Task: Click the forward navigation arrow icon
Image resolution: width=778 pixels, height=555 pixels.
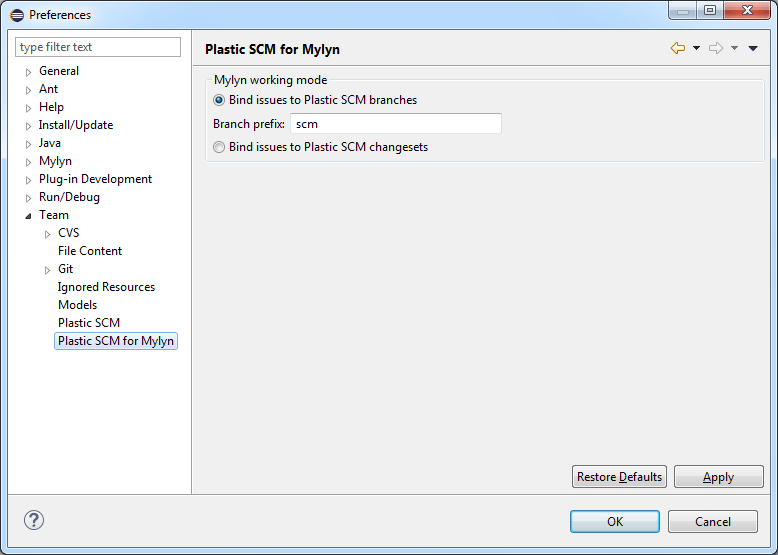Action: coord(716,48)
